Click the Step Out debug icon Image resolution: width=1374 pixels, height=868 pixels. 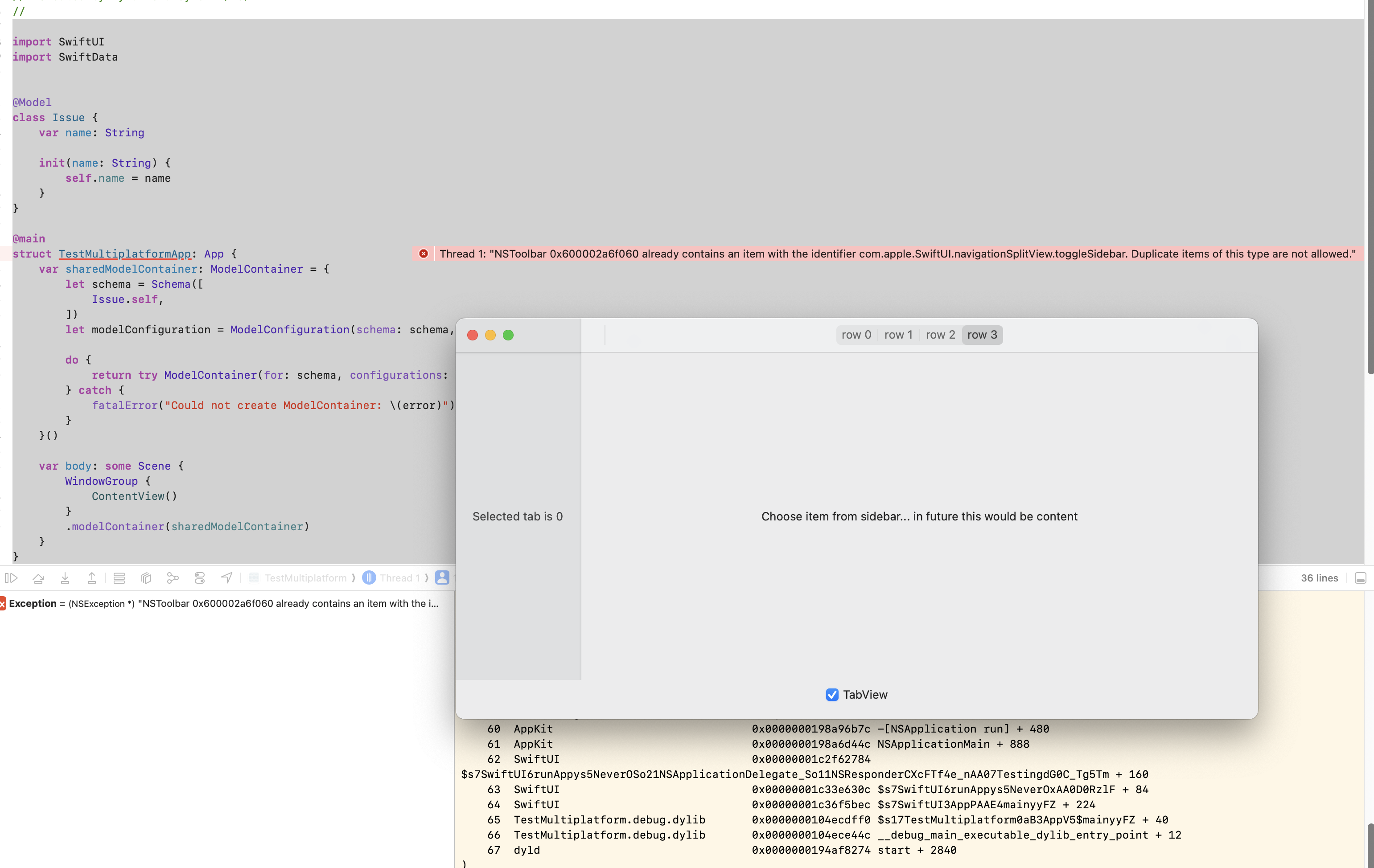pos(91,578)
